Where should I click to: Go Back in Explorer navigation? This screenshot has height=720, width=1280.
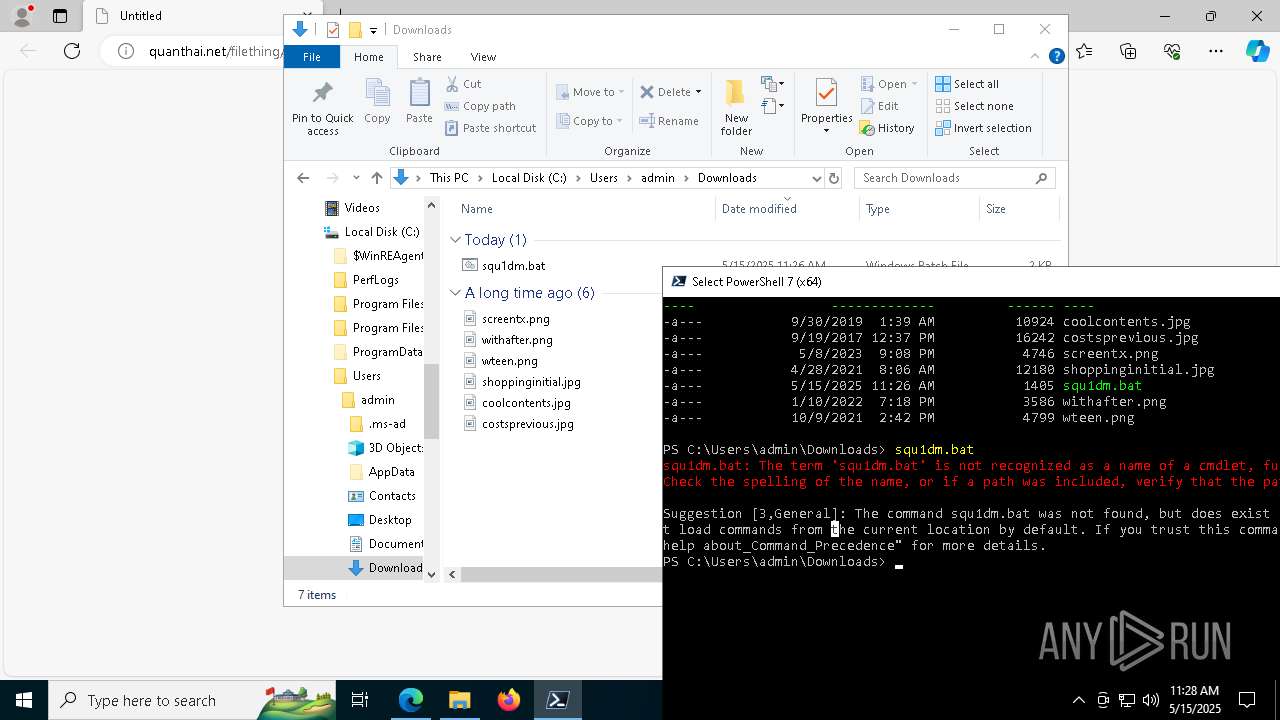[x=303, y=178]
